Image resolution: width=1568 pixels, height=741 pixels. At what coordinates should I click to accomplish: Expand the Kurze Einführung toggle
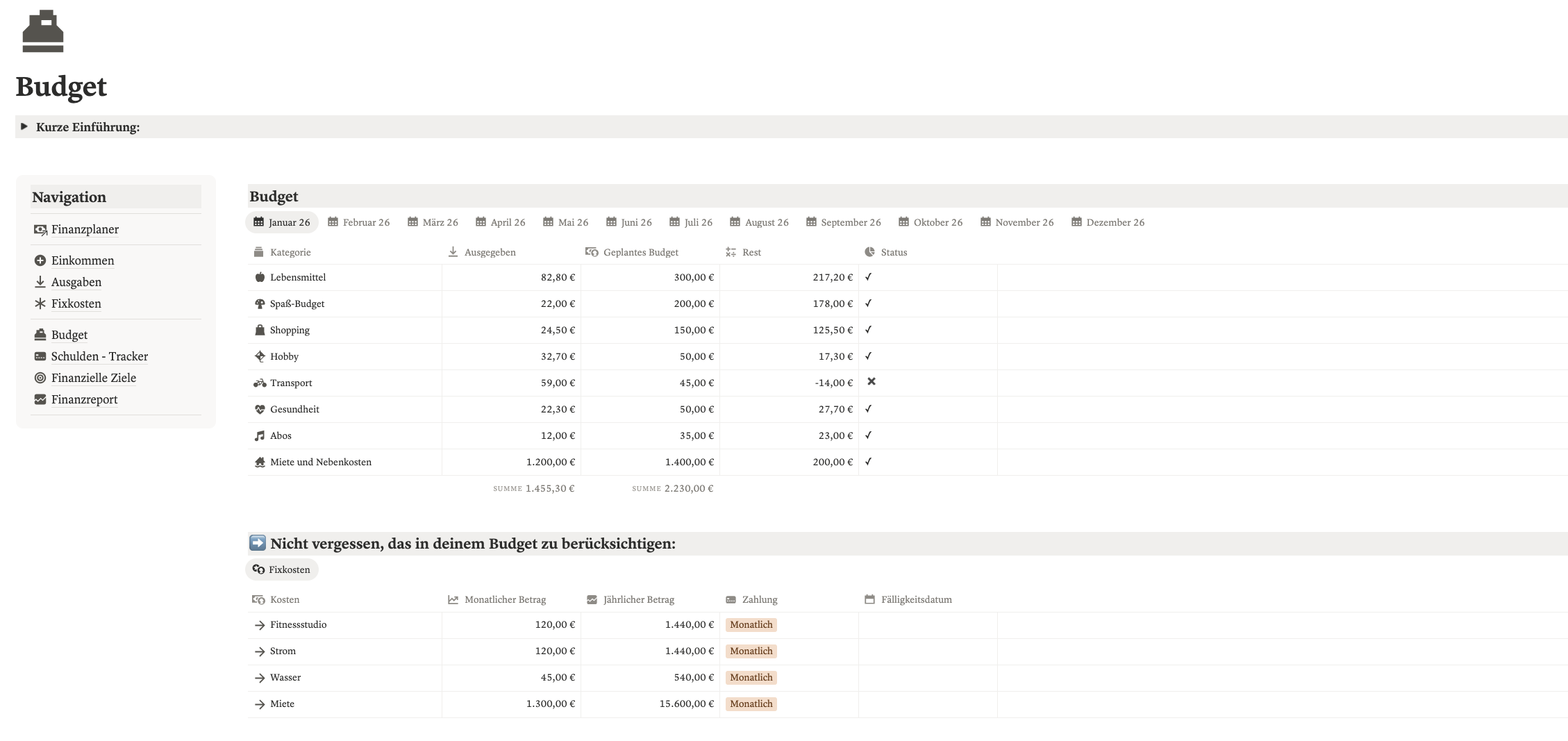point(24,126)
